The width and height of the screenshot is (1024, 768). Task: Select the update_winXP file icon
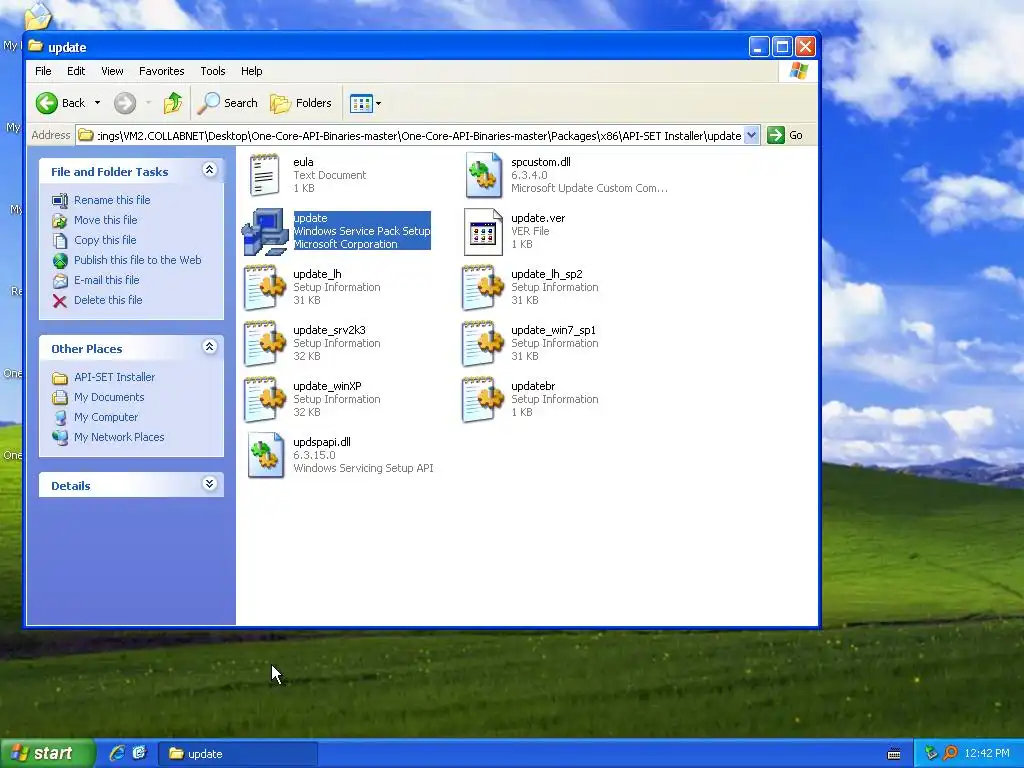pos(264,400)
